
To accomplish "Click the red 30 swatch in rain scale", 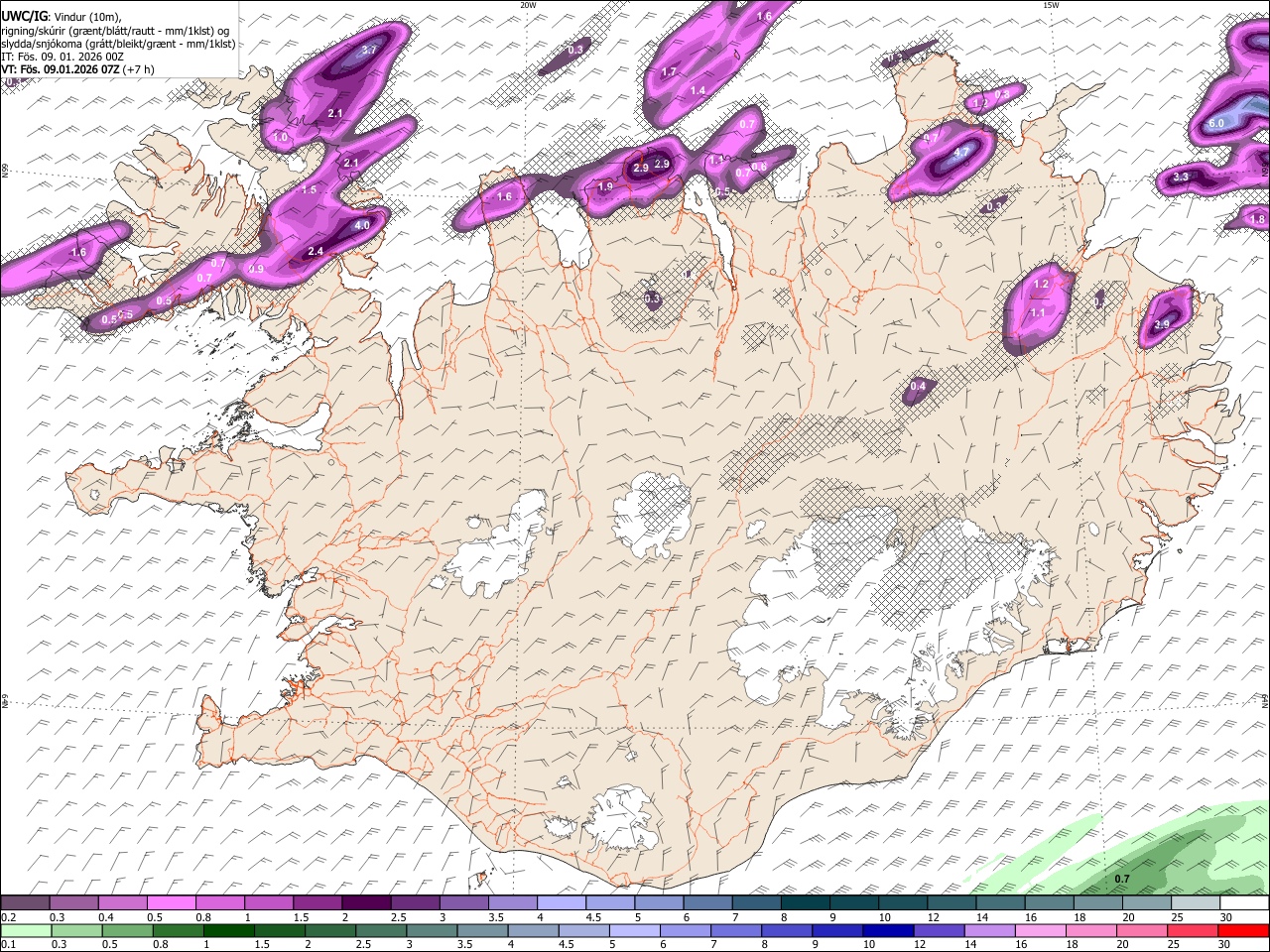I will pyautogui.click(x=1243, y=930).
